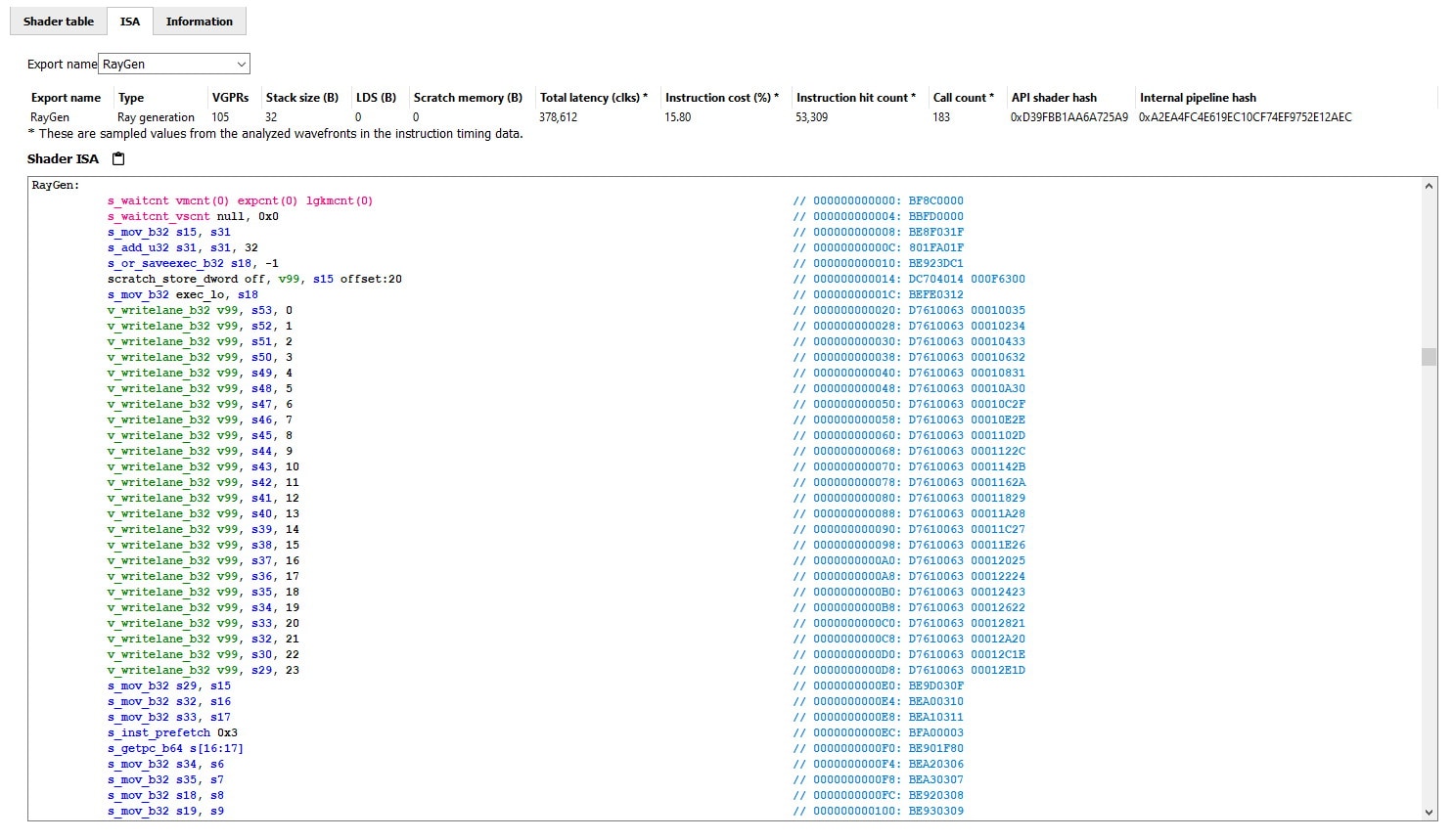
Task: Click the Instruction hit count header
Action: (x=855, y=98)
